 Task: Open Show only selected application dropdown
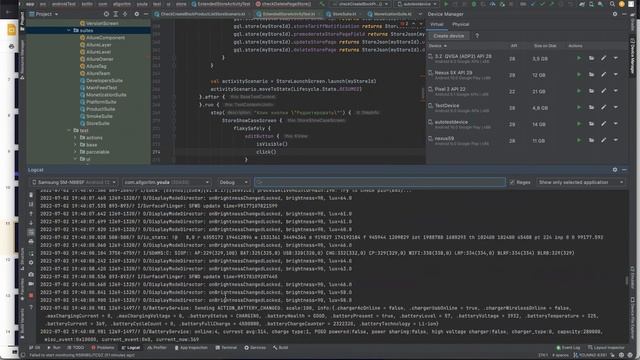(x=581, y=182)
